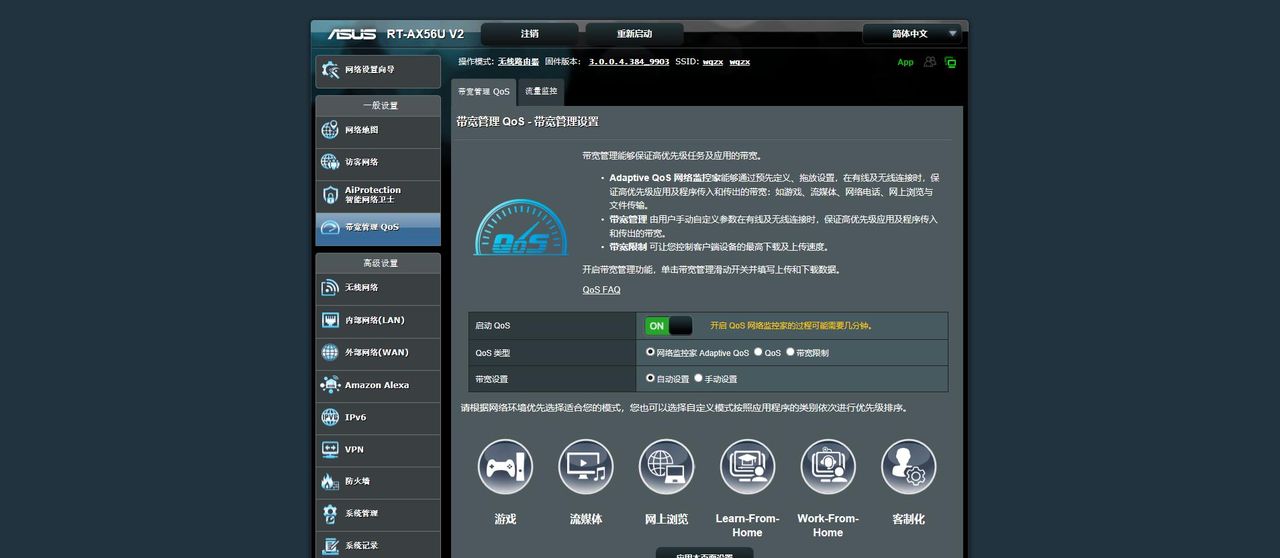This screenshot has height=558, width=1280.
Task: Open the 简体中文 language dropdown
Action: pos(912,34)
